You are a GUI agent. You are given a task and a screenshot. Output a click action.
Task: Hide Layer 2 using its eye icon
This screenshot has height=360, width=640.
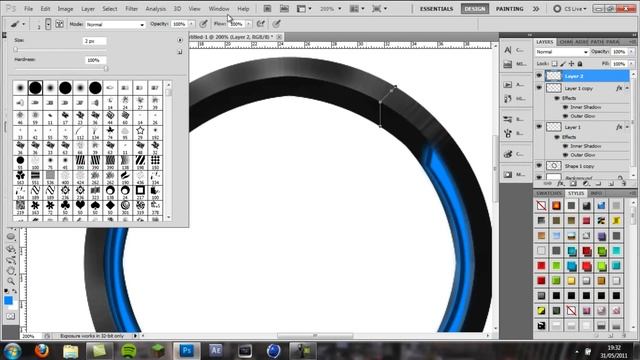tap(539, 76)
